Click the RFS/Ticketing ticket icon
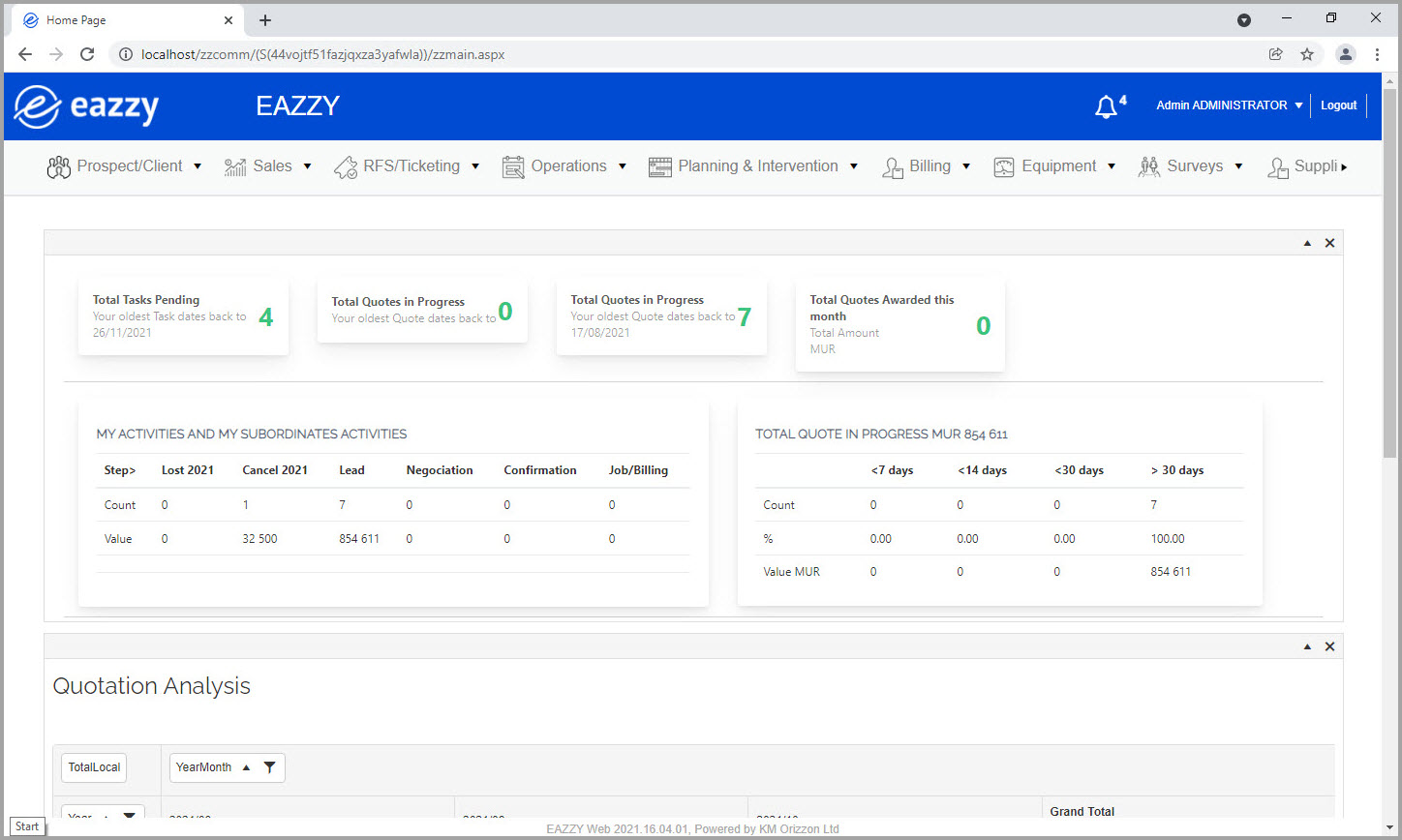Image resolution: width=1402 pixels, height=840 pixels. (x=346, y=167)
